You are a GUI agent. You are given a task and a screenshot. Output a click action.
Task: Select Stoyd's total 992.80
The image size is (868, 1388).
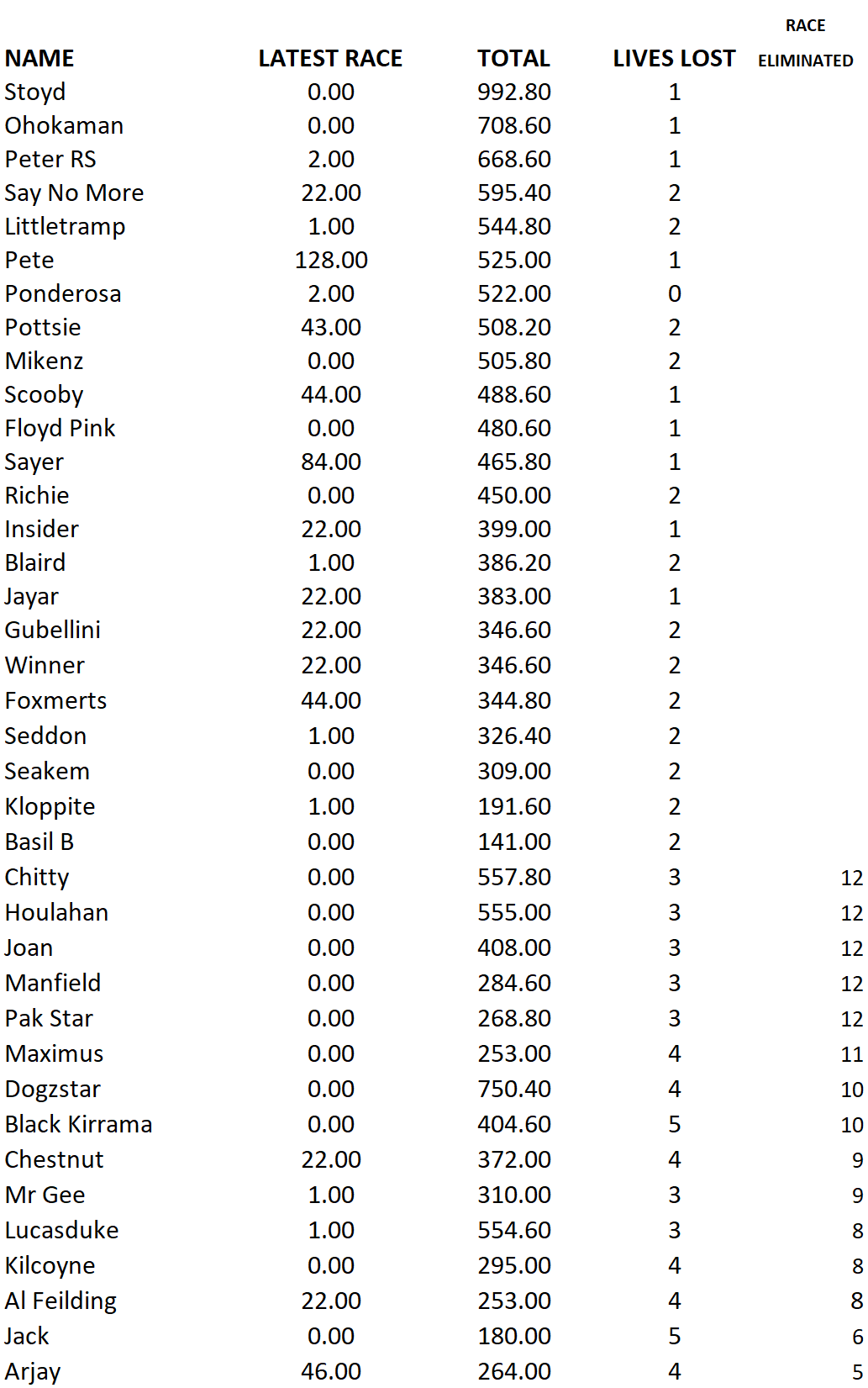pyautogui.click(x=514, y=92)
